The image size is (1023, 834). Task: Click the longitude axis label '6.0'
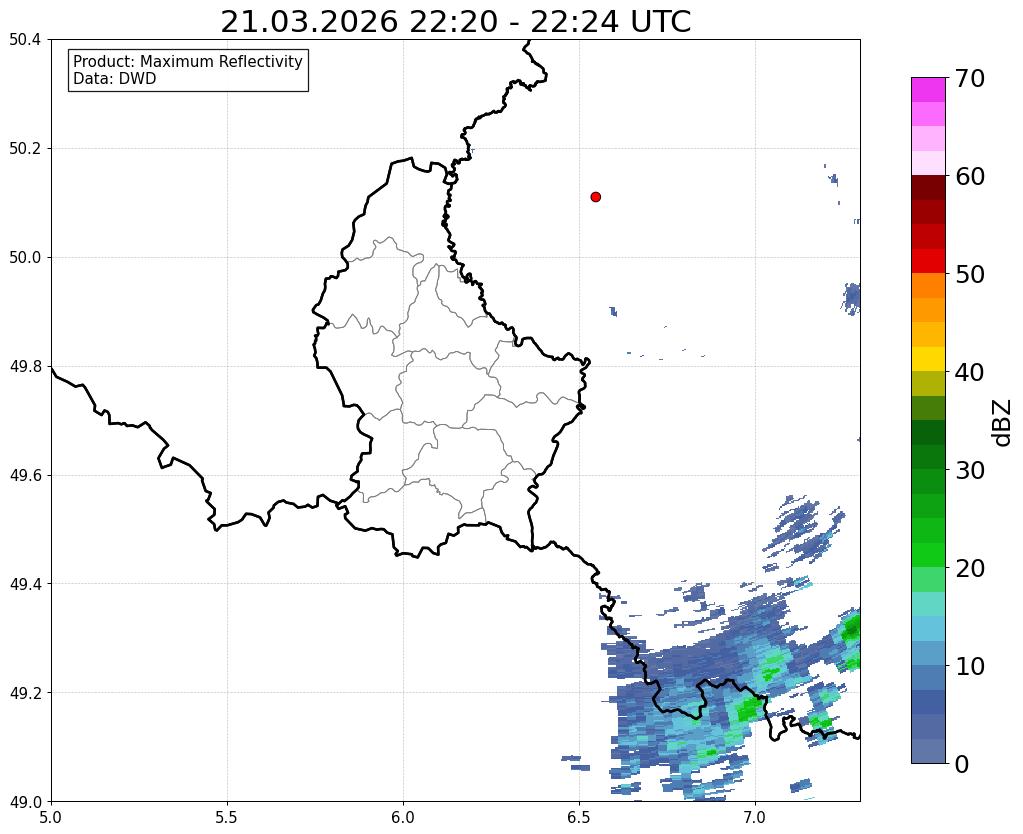403,817
